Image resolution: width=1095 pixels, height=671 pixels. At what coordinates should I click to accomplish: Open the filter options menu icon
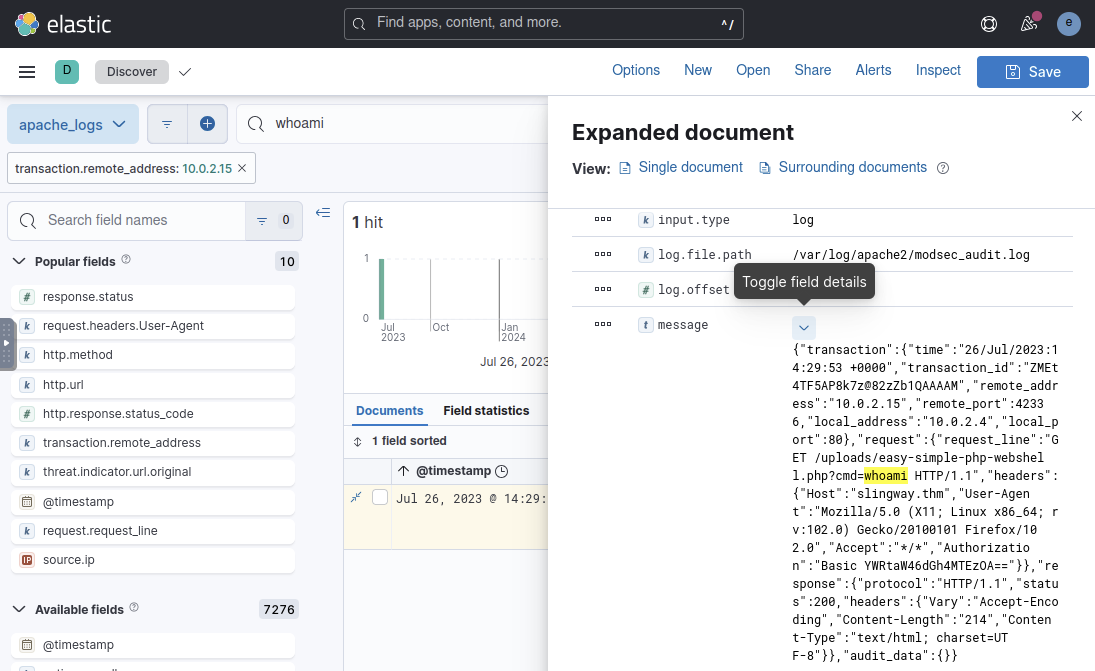coord(167,124)
